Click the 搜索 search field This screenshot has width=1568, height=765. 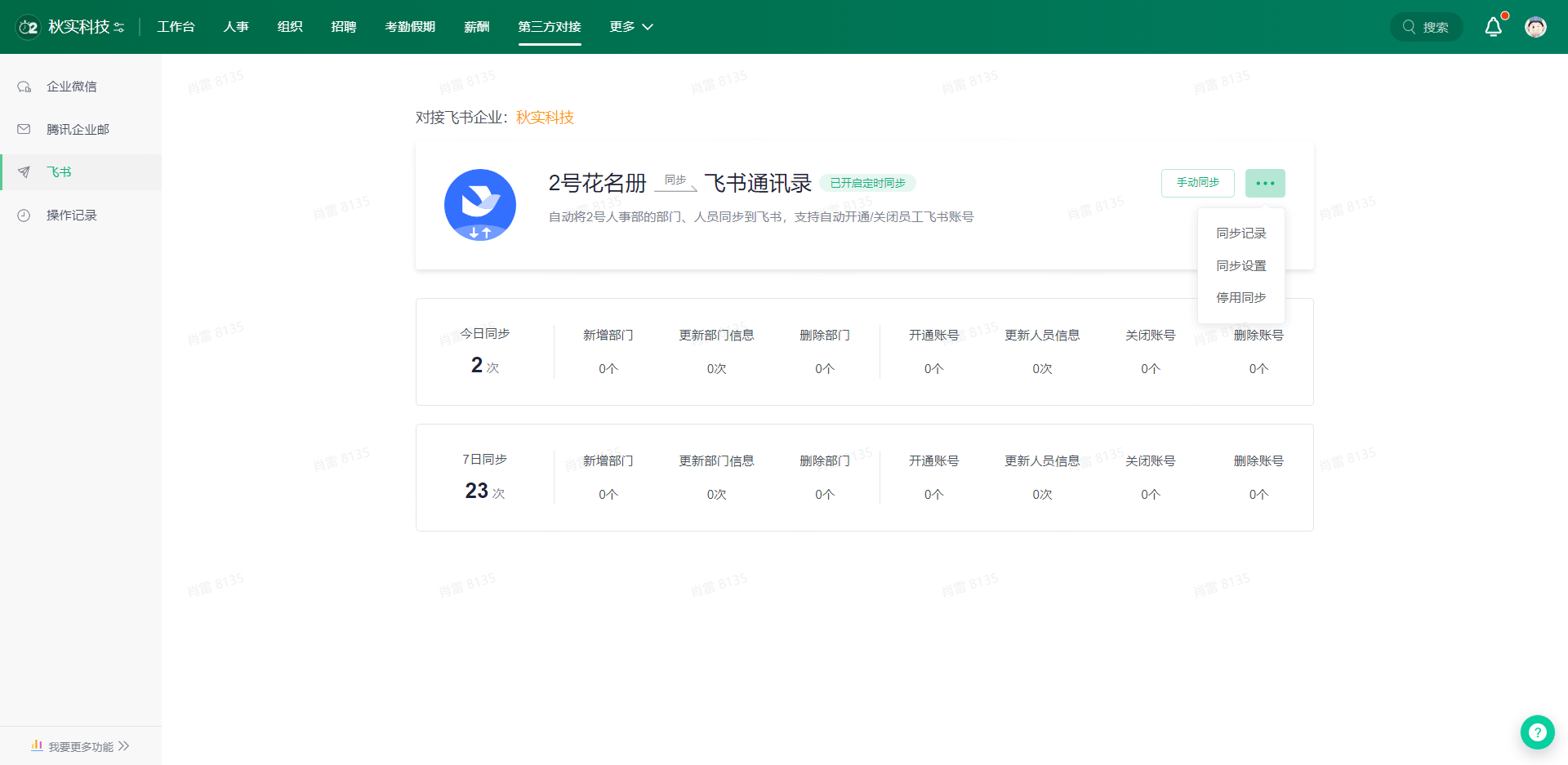point(1427,27)
